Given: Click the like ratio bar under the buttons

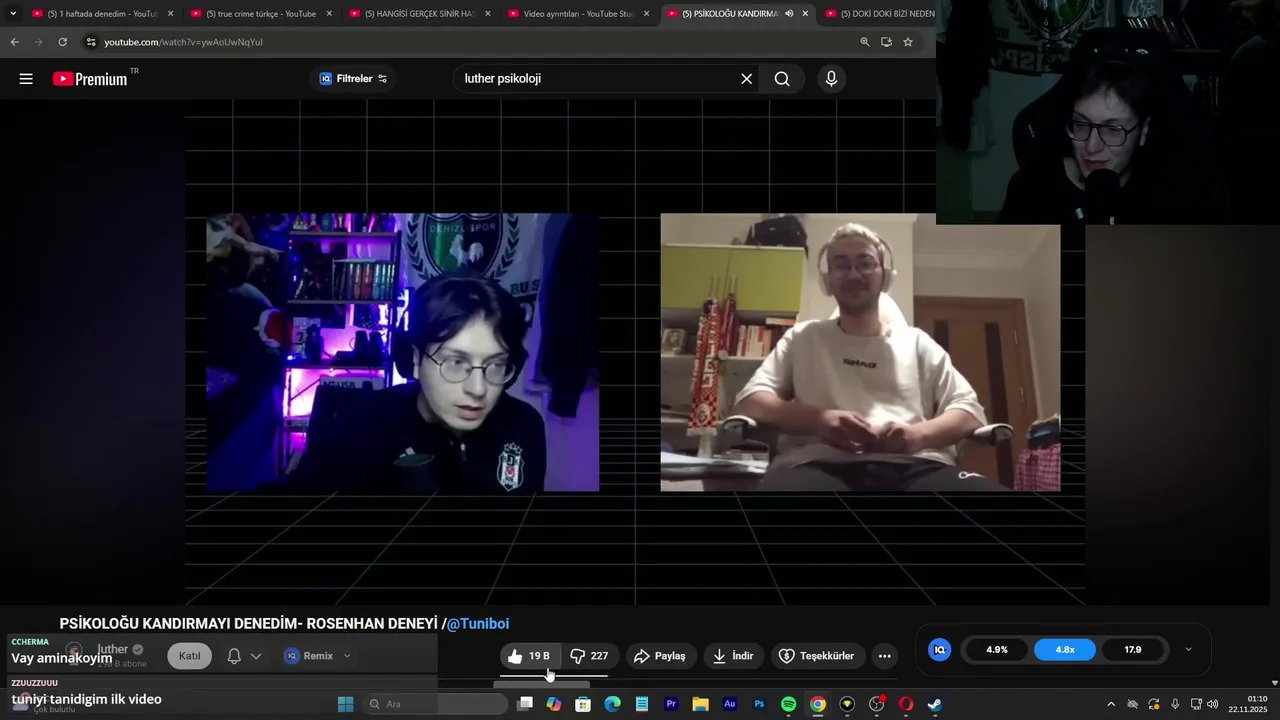Looking at the screenshot, I should point(553,677).
